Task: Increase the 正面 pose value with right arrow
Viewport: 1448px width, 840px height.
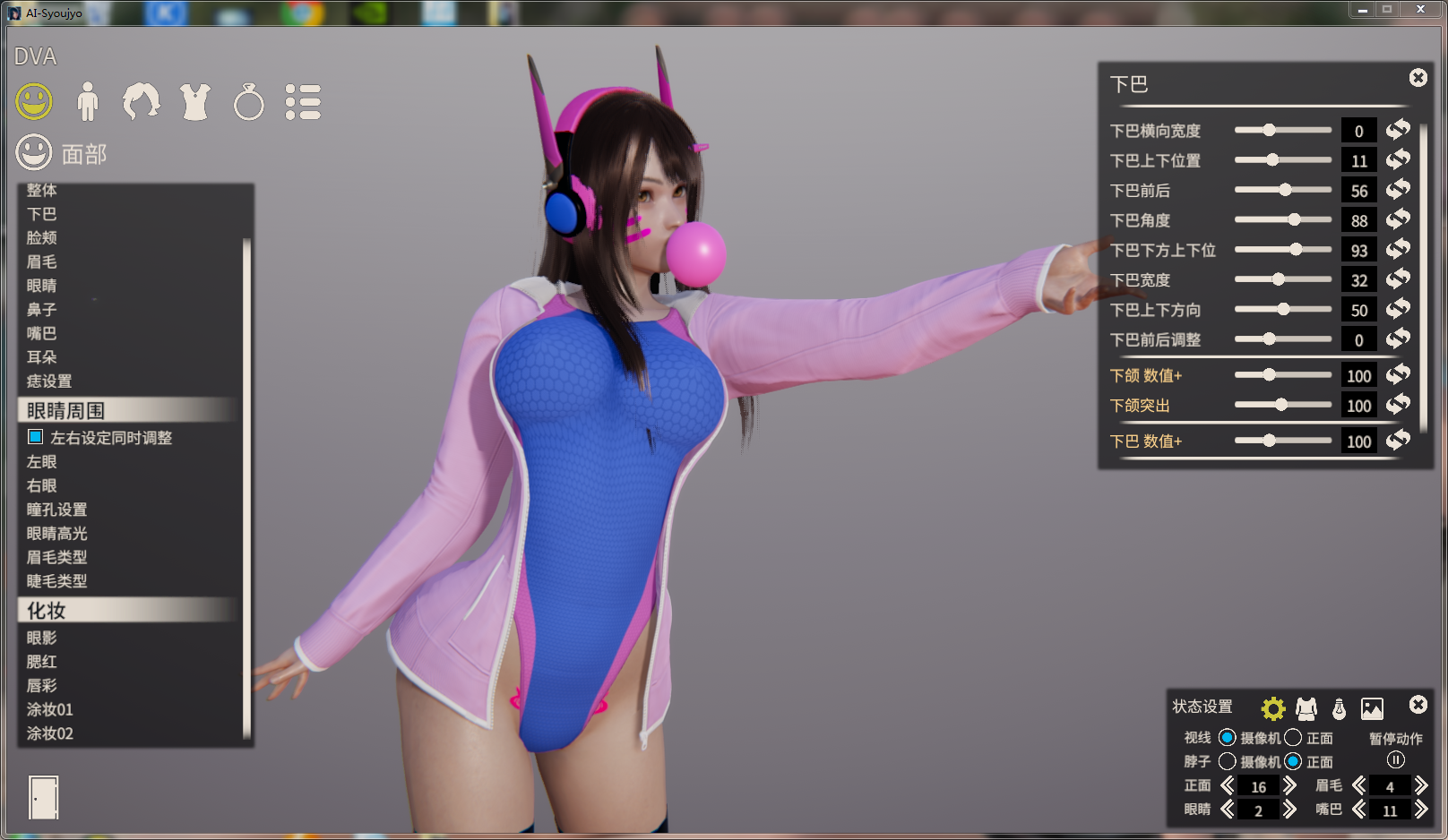Action: coord(1289,786)
